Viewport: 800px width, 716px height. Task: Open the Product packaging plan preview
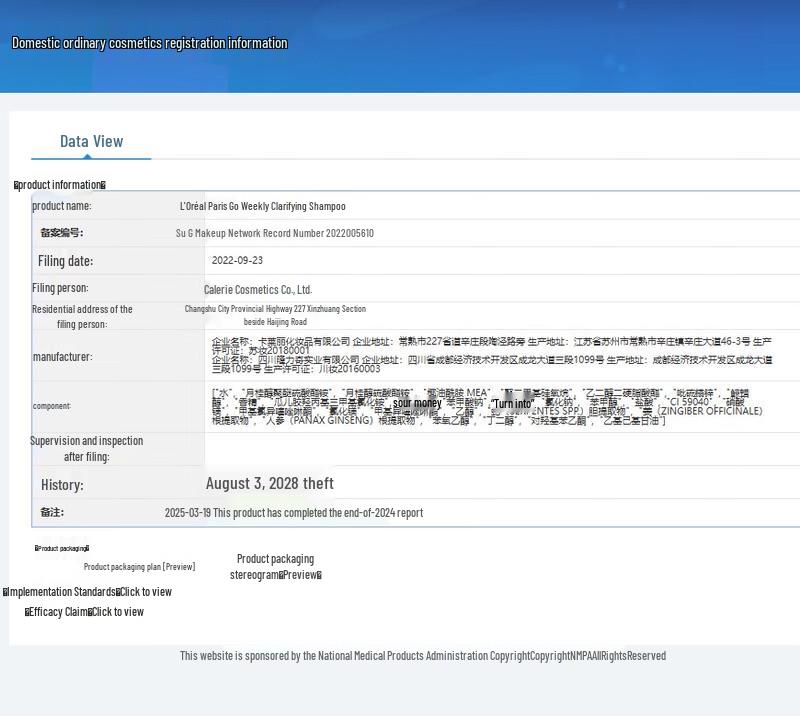pos(139,567)
